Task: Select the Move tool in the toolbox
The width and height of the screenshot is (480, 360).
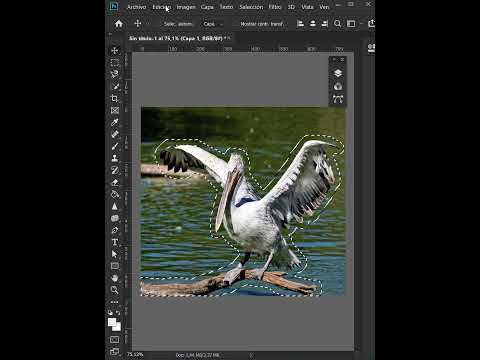Action: click(x=115, y=50)
